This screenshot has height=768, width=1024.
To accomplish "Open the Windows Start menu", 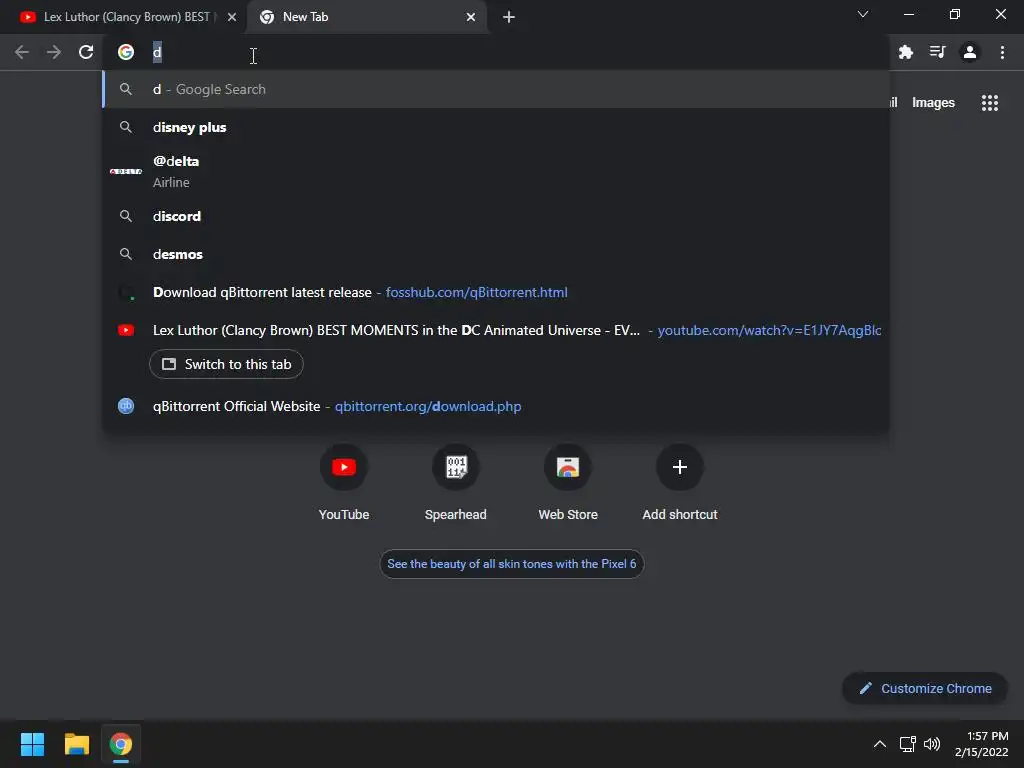I will point(32,744).
